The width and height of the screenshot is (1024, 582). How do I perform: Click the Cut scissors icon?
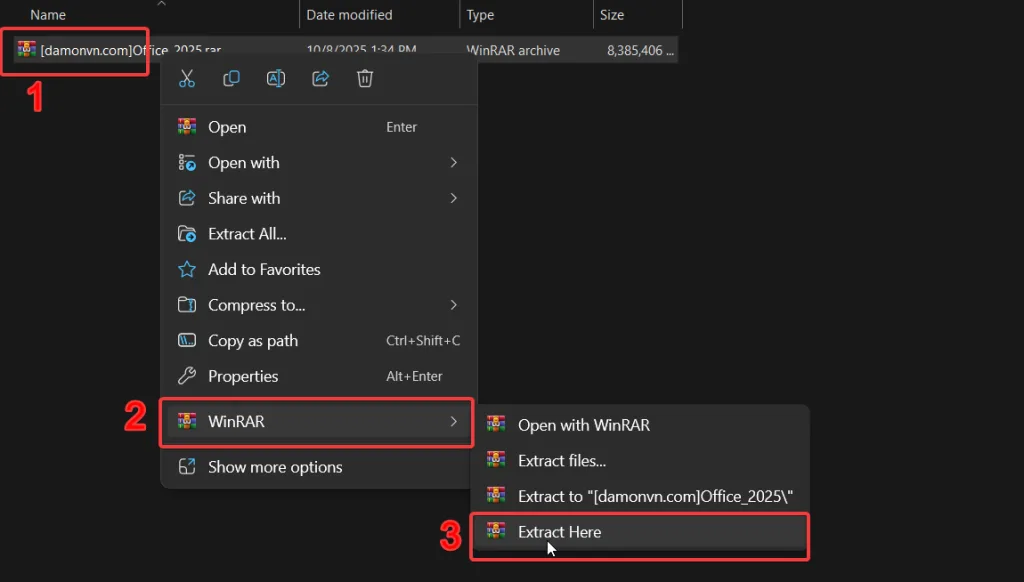pos(187,79)
